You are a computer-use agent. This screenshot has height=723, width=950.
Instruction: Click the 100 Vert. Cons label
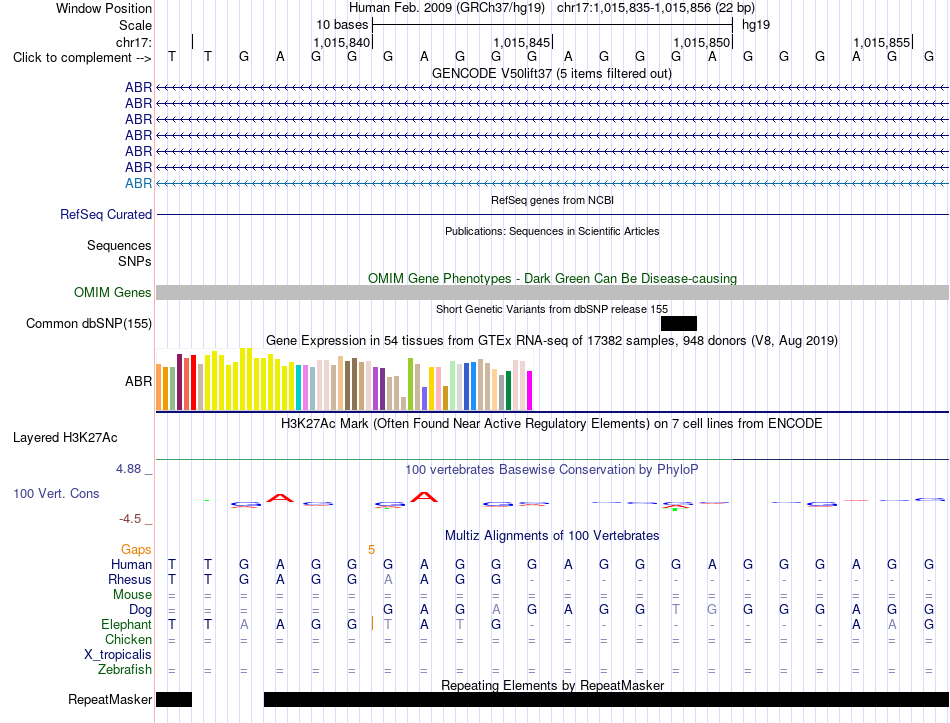[x=56, y=493]
